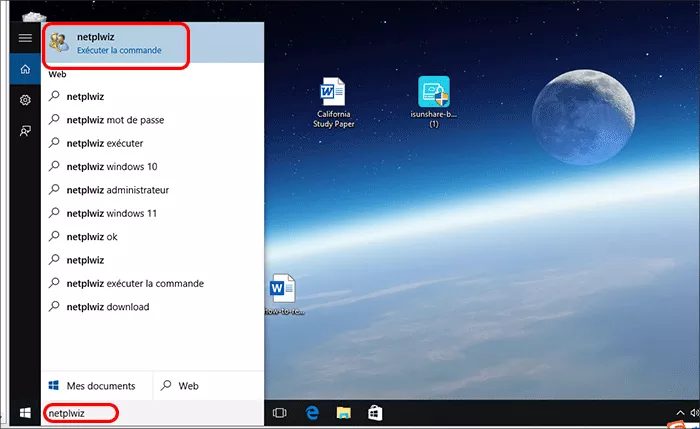The image size is (700, 429).
Task: Click the feedback icon in the search sidebar
Action: (x=25, y=132)
